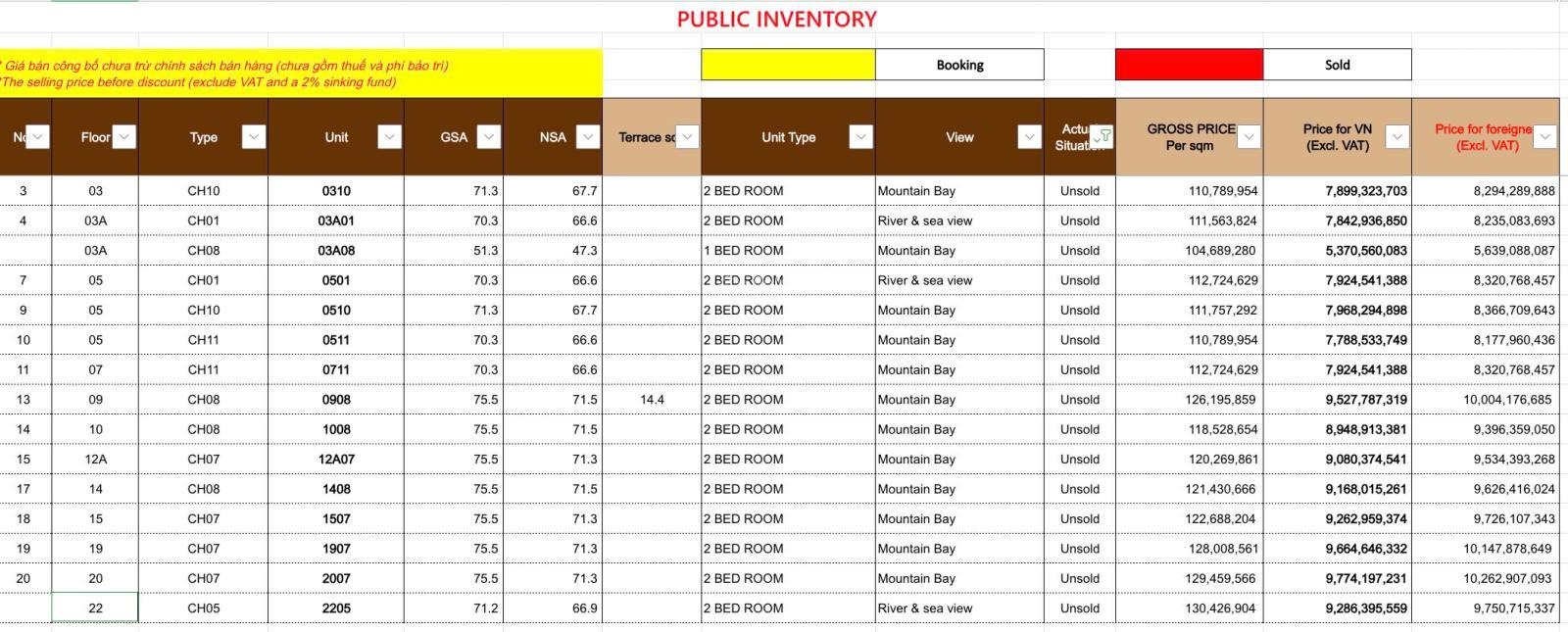Select unit cell 1008
This screenshot has width=1568, height=632.
336,429
